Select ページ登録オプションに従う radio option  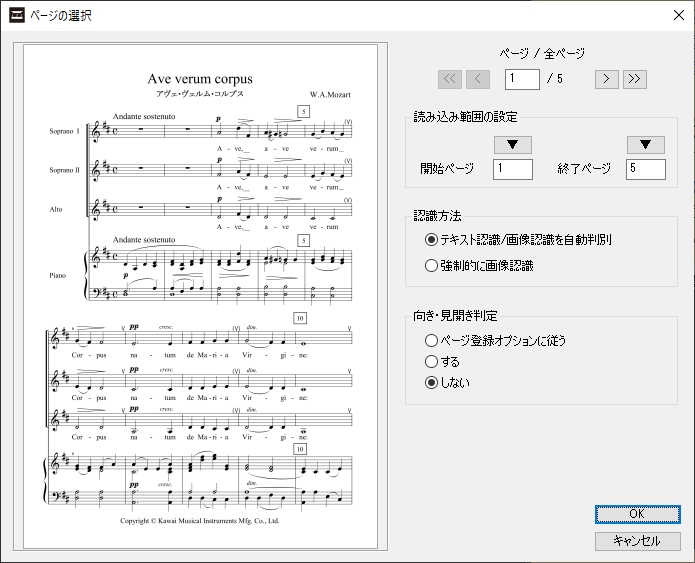tap(496, 340)
